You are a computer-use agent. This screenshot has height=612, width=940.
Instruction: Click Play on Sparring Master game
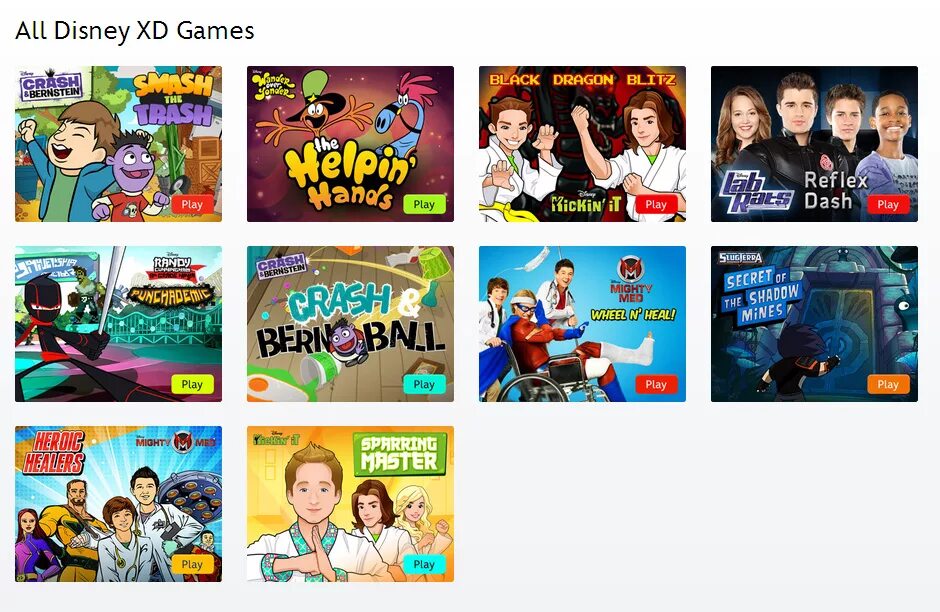[x=424, y=564]
